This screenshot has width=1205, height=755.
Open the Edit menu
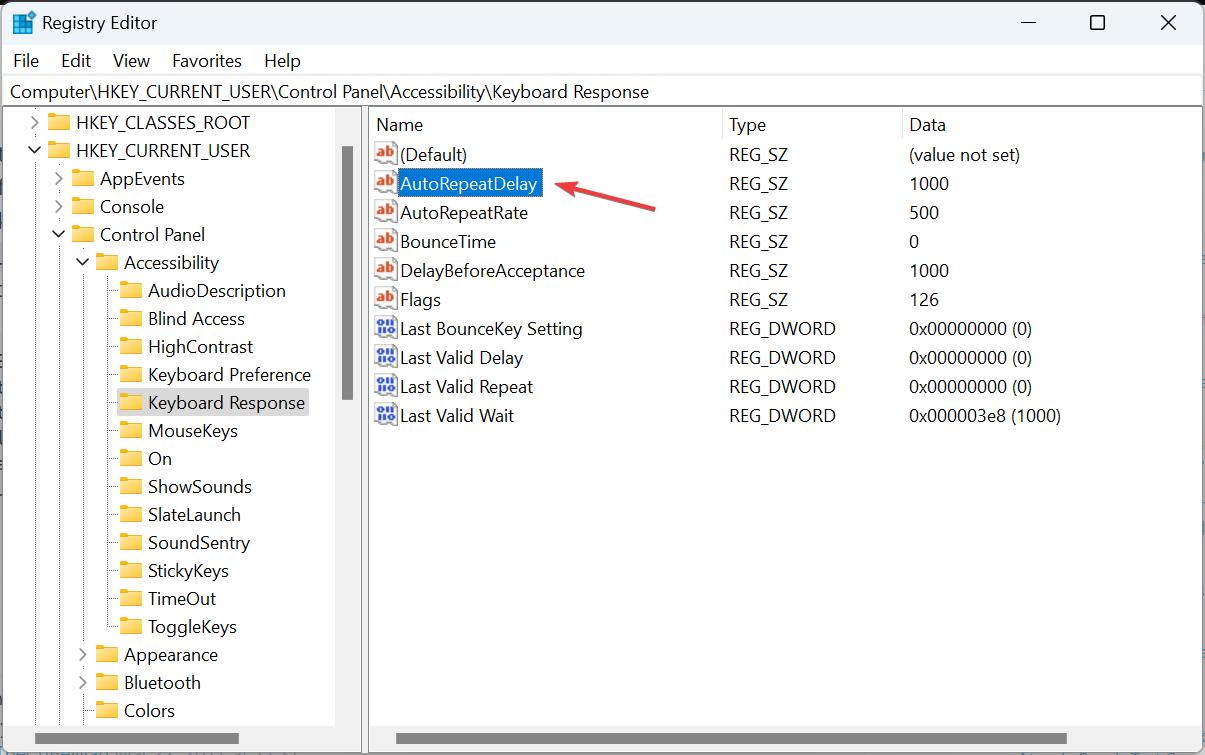pos(76,61)
